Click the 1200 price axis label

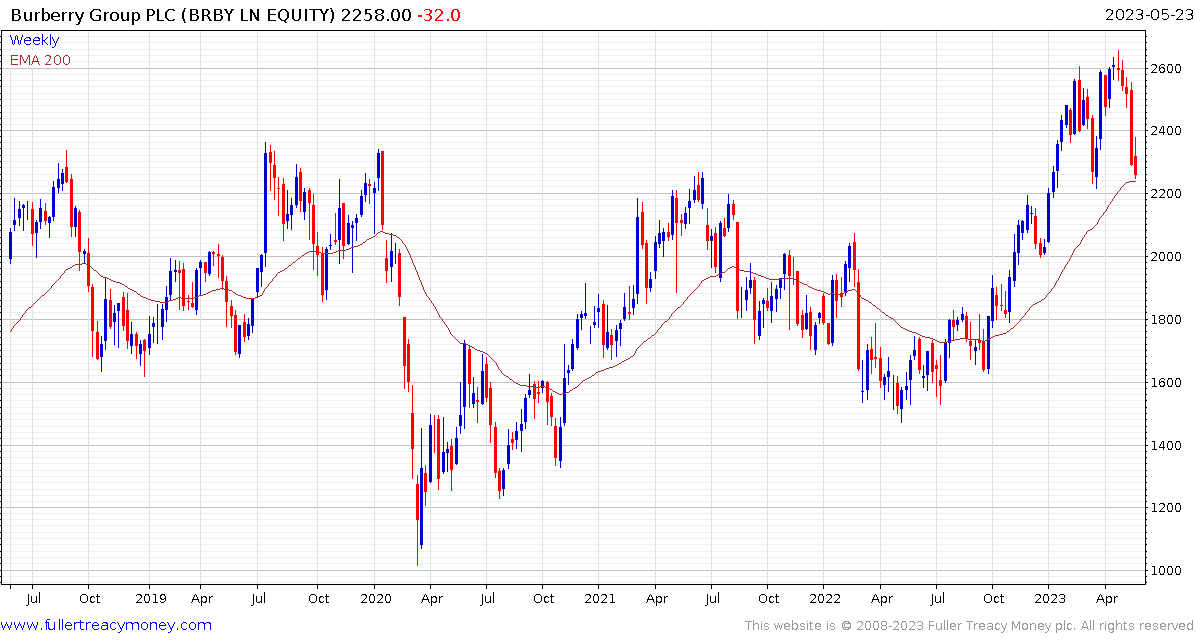1166,507
